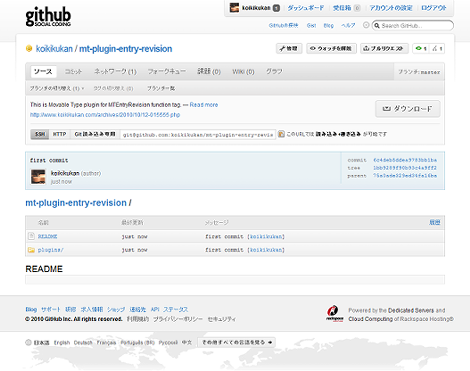Screen dimensions: 470x371
Task: Open アカウントの設定 link
Action: 391,8
